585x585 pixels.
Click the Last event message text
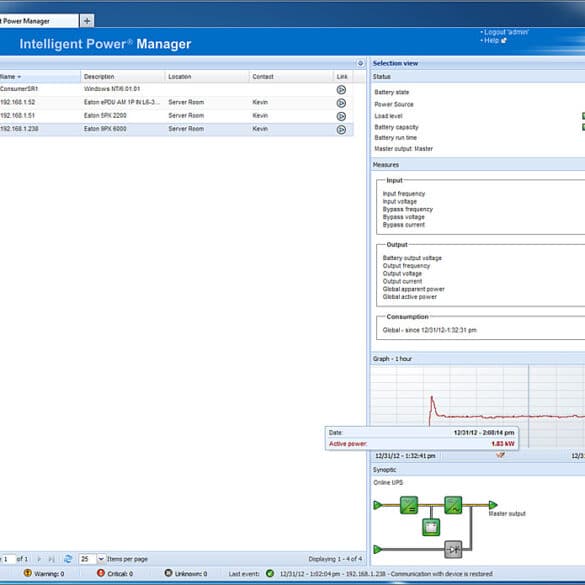386,574
